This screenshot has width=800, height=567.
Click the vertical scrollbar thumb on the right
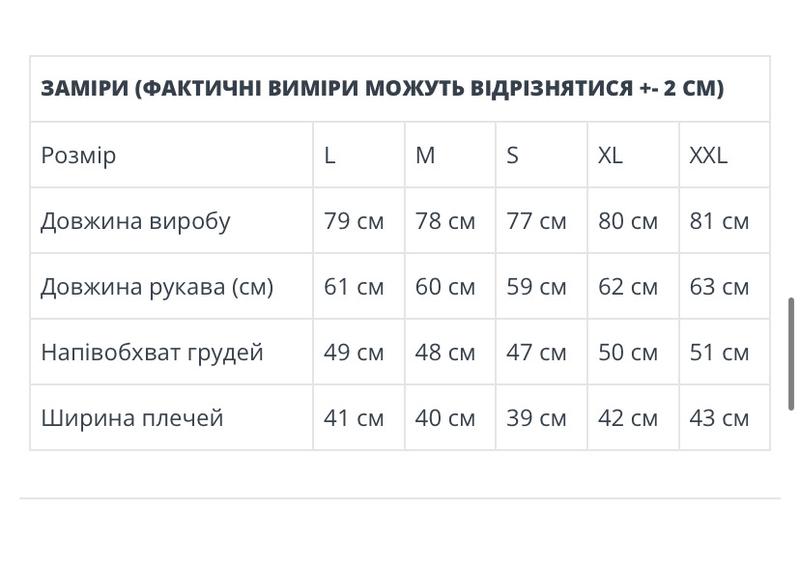point(792,352)
